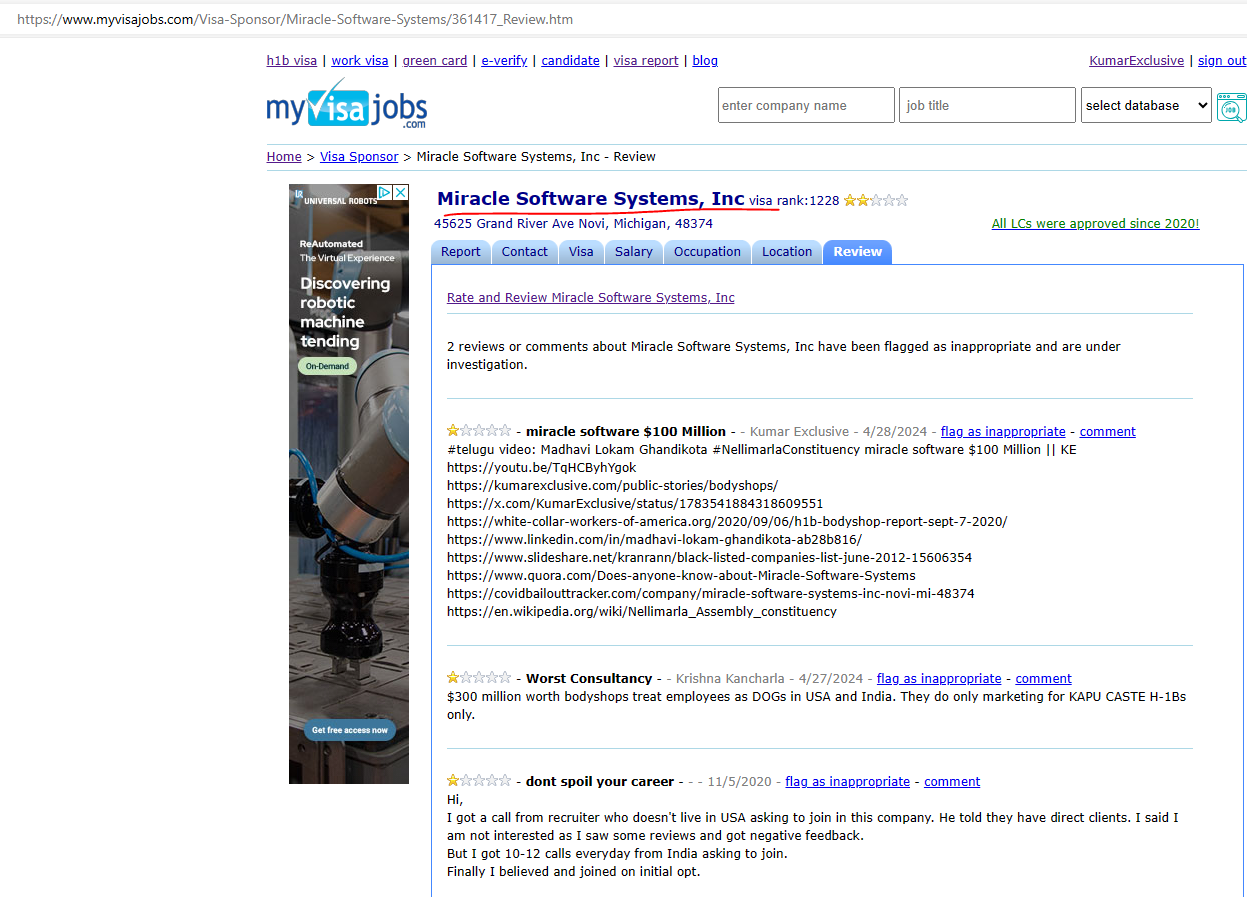Open the 'green card' top navigation link
Screen dimensions: 1247x897
434,61
